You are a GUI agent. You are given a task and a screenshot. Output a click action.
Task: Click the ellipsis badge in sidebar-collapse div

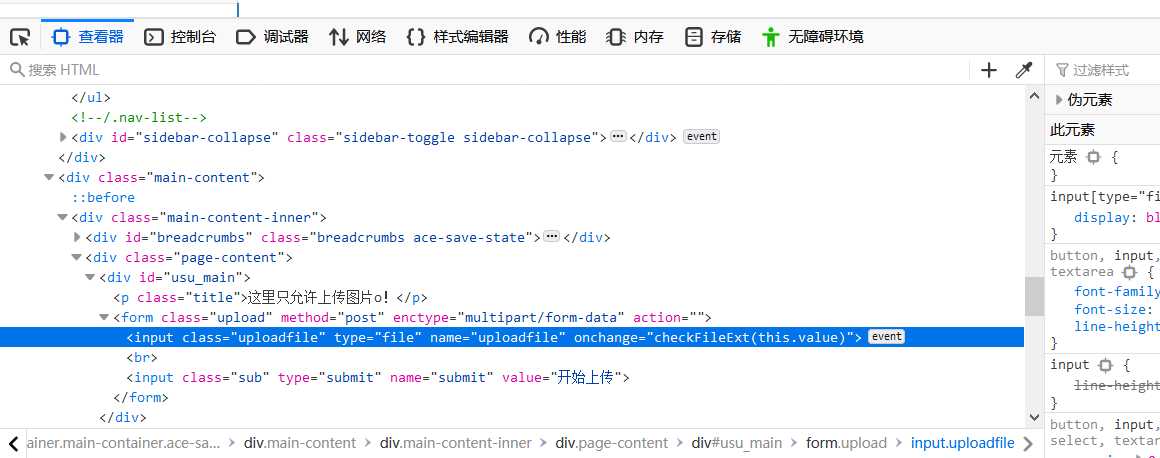coord(618,136)
